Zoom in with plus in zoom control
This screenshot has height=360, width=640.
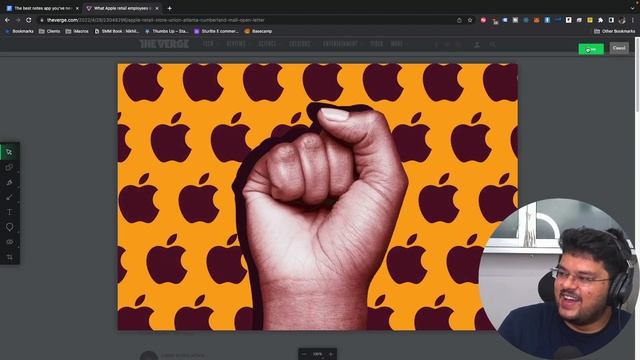331,354
